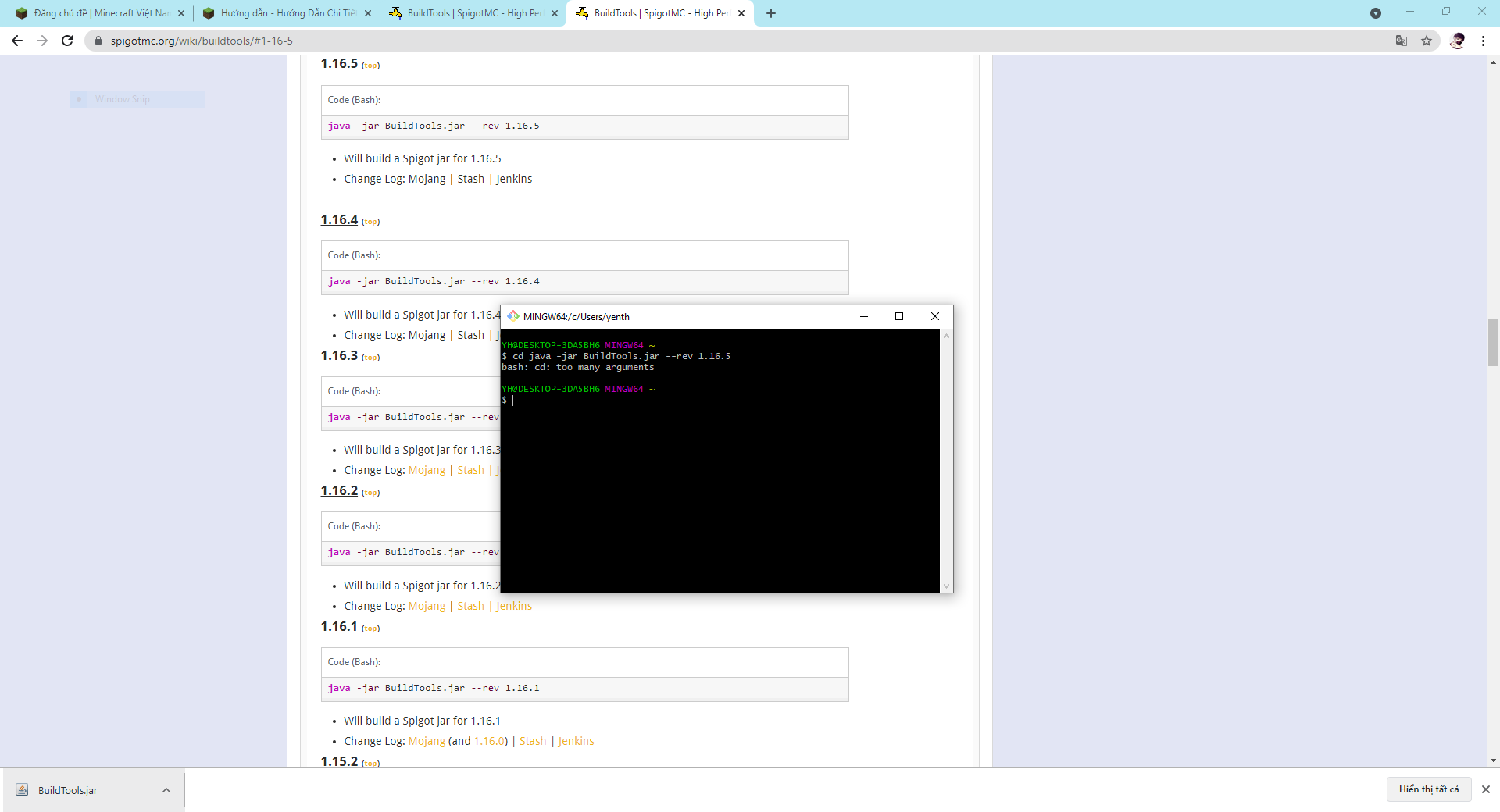Open the Chrome three-dot menu
The image size is (1500, 812).
click(1483, 41)
